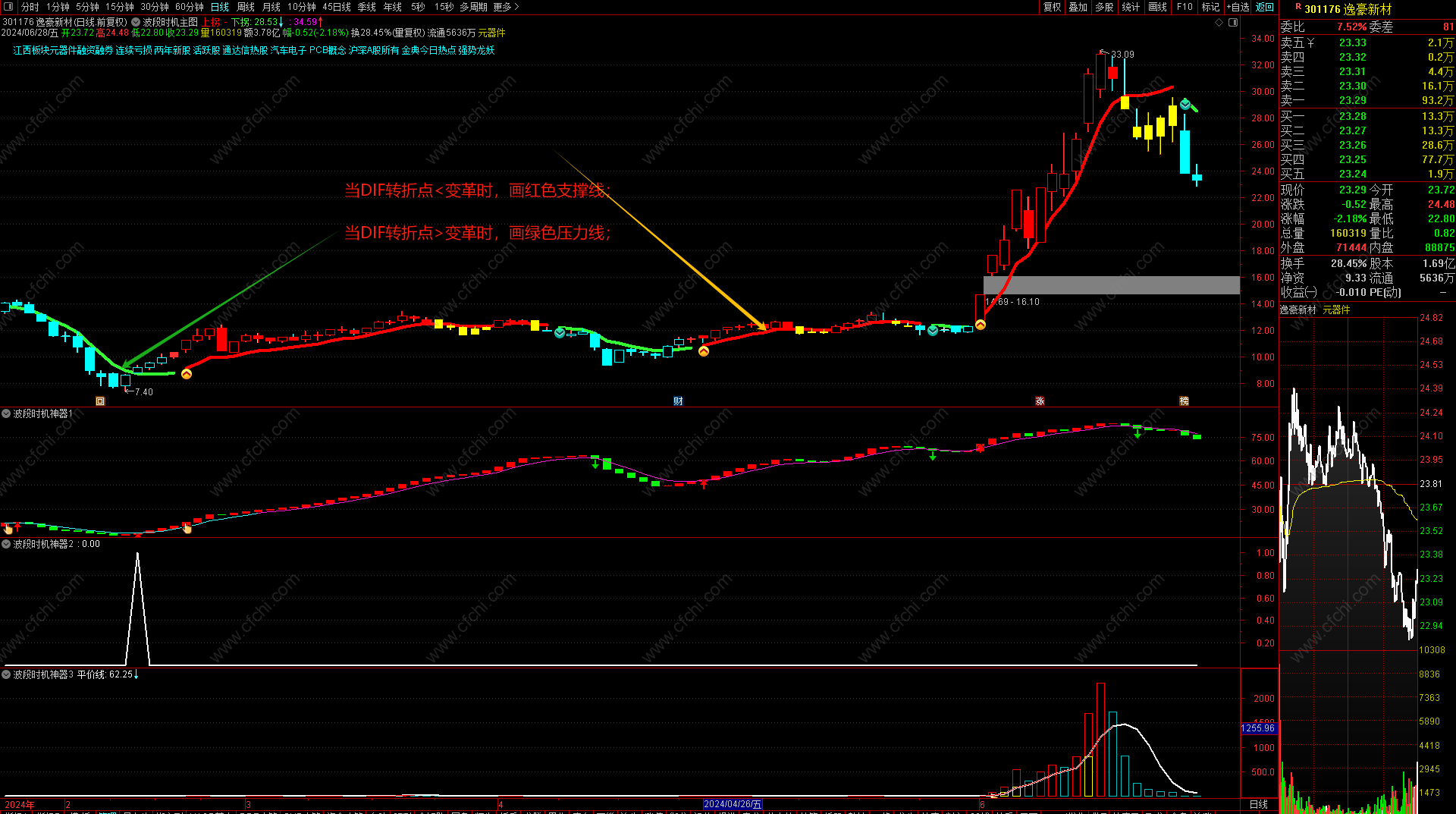1456x814 pixels.
Task: Switch to 季线 quarterly chart
Action: point(367,7)
